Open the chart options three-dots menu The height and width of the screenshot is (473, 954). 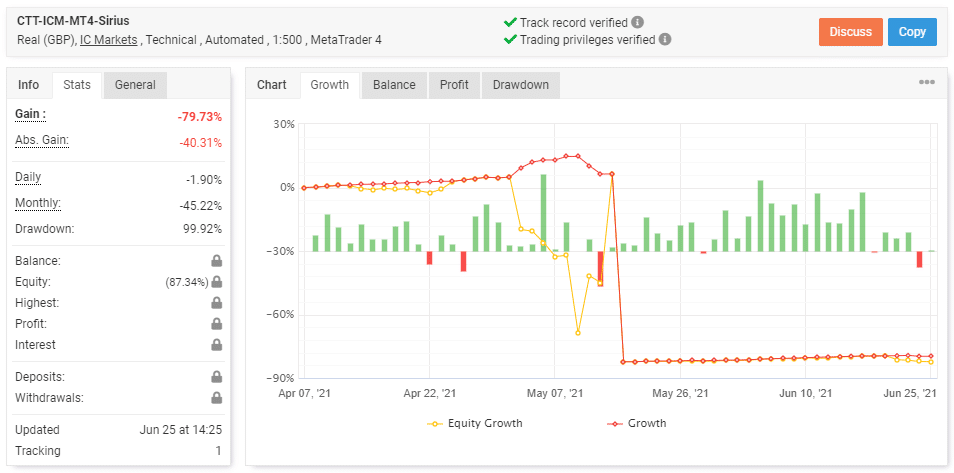coord(927,82)
